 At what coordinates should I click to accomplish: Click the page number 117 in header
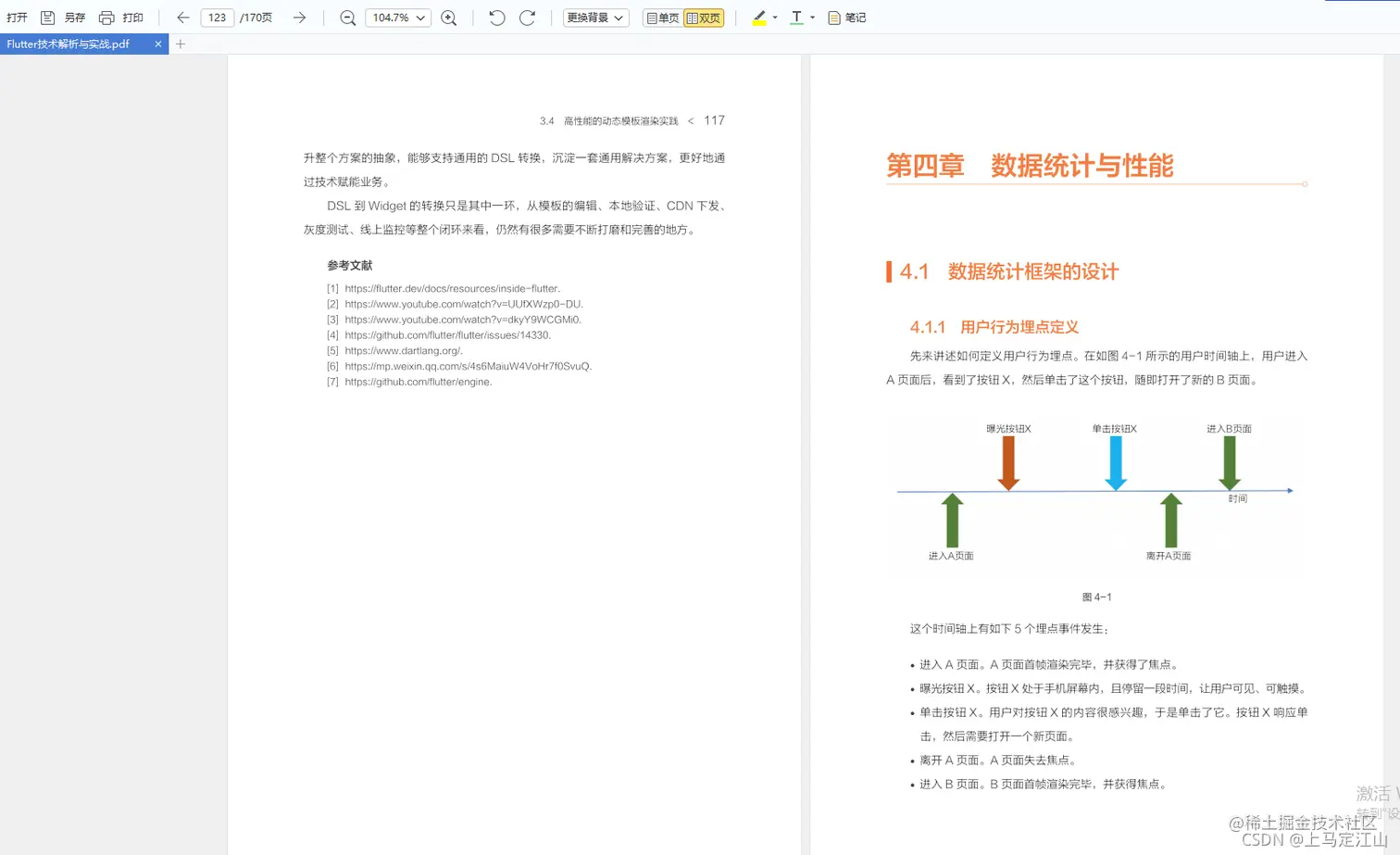tap(714, 120)
